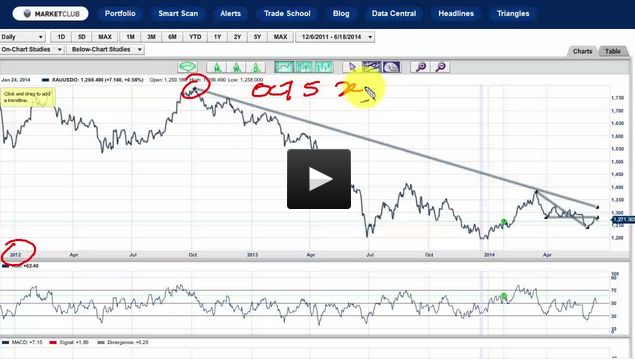The image size is (635, 362).
Task: Open the Smart Scan menu
Action: [178, 13]
